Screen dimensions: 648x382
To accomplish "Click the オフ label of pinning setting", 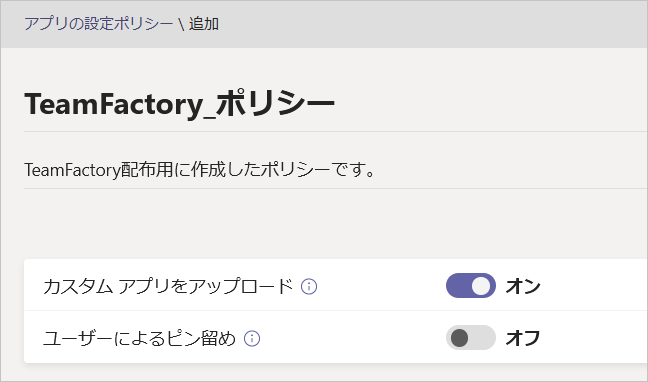I will click(523, 338).
